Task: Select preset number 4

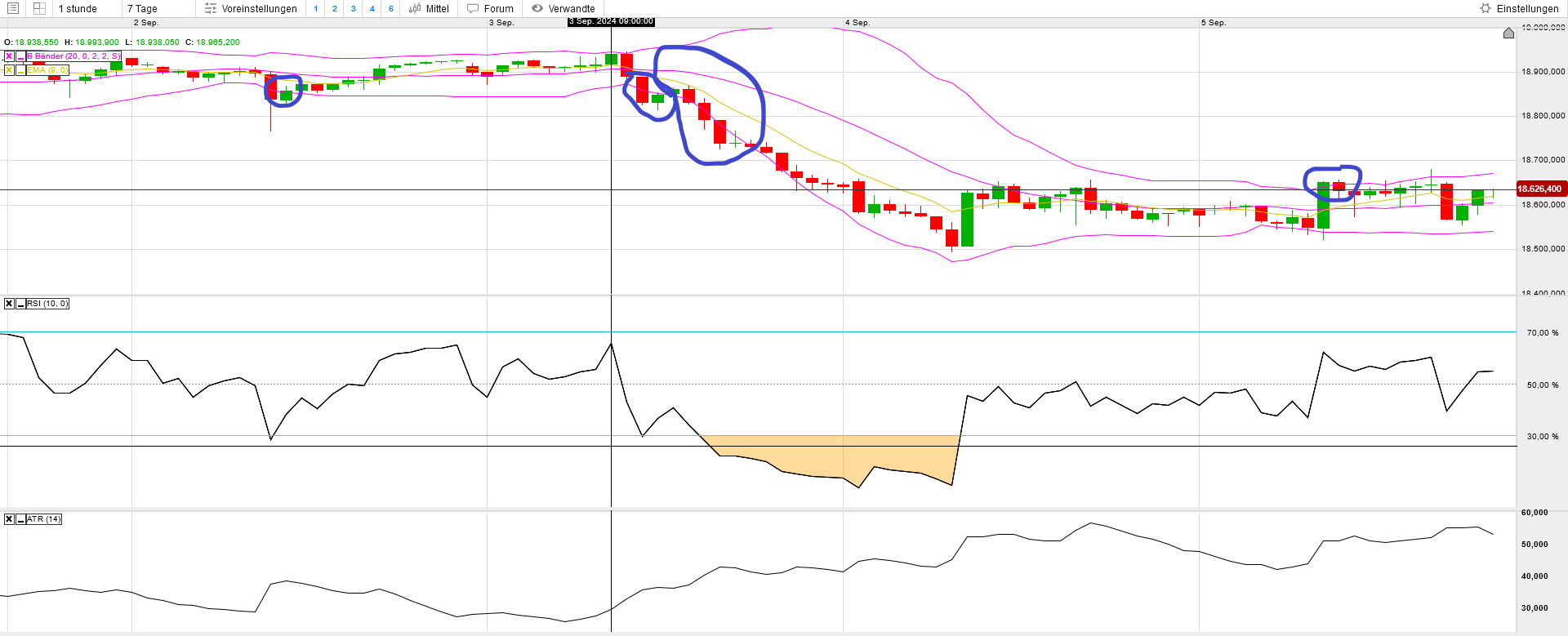Action: click(x=372, y=9)
